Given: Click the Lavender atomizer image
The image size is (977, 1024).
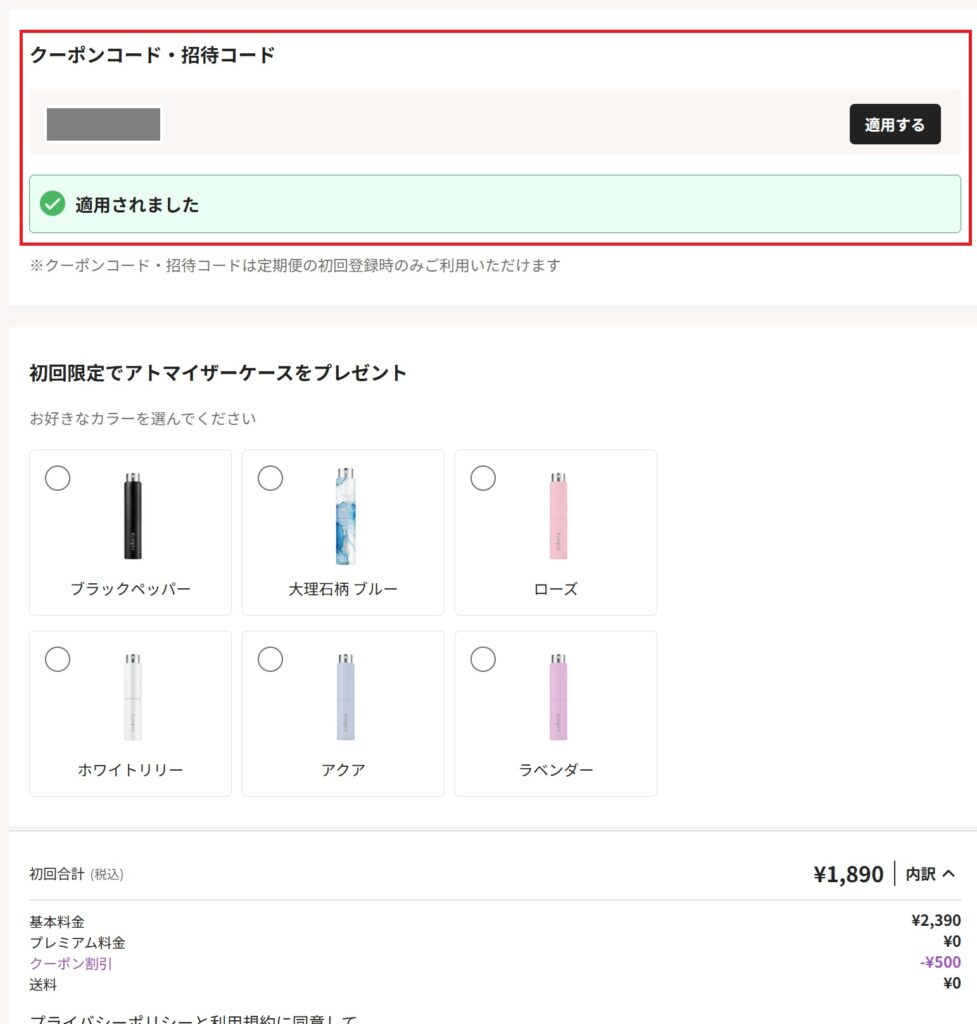Looking at the screenshot, I should tap(558, 697).
